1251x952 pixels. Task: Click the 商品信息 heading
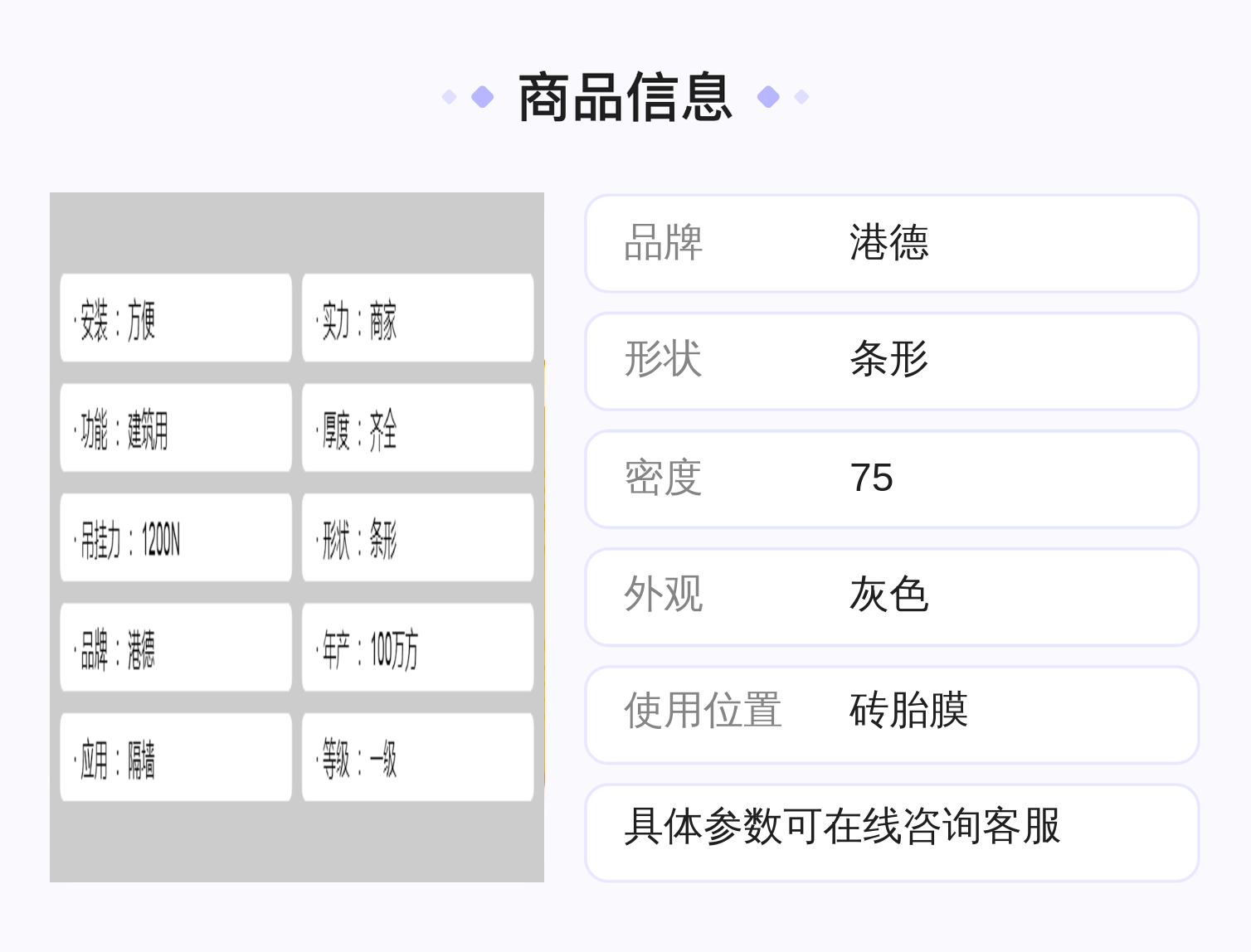[x=625, y=97]
